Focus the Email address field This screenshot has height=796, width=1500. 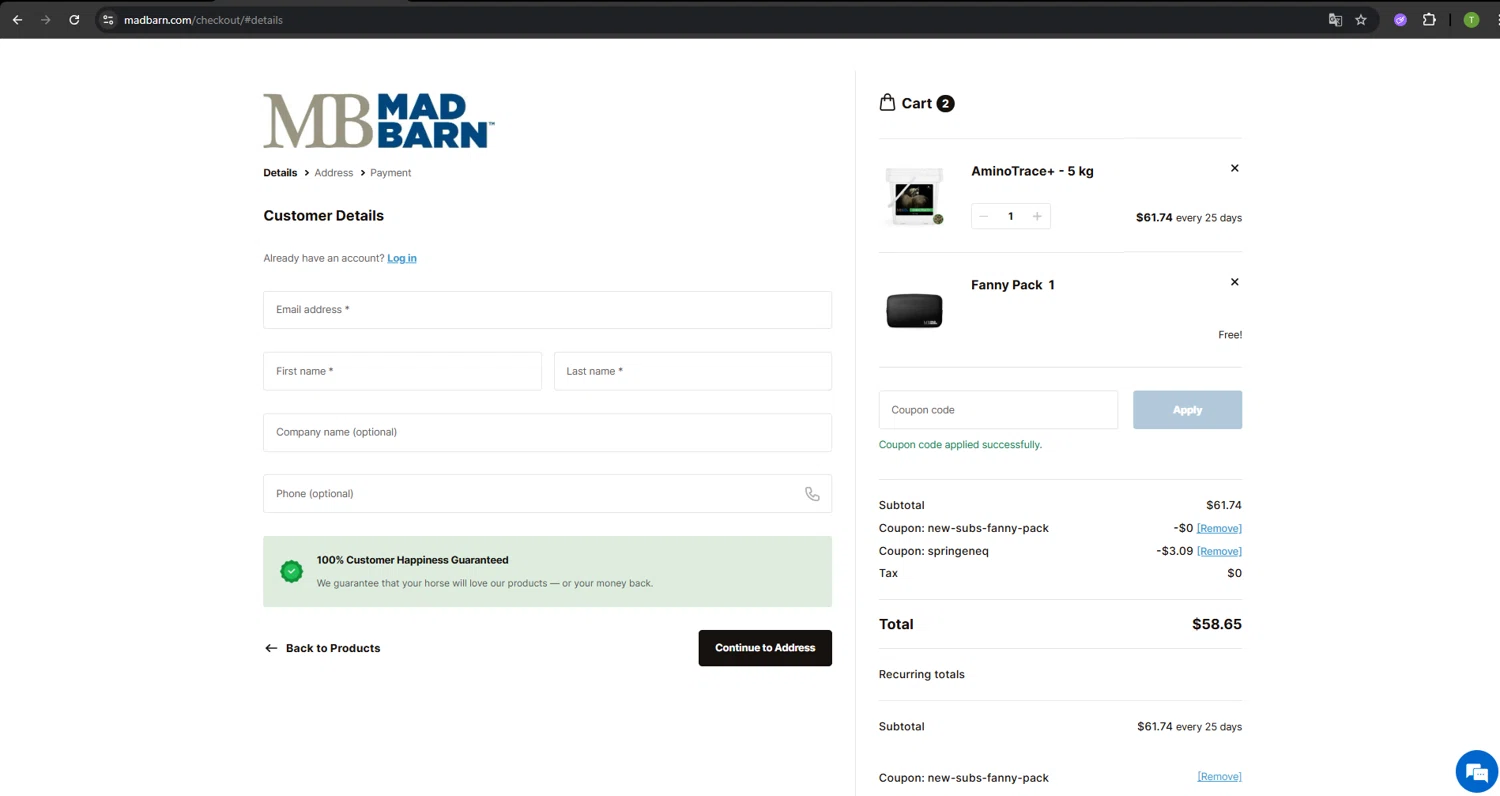(x=547, y=310)
